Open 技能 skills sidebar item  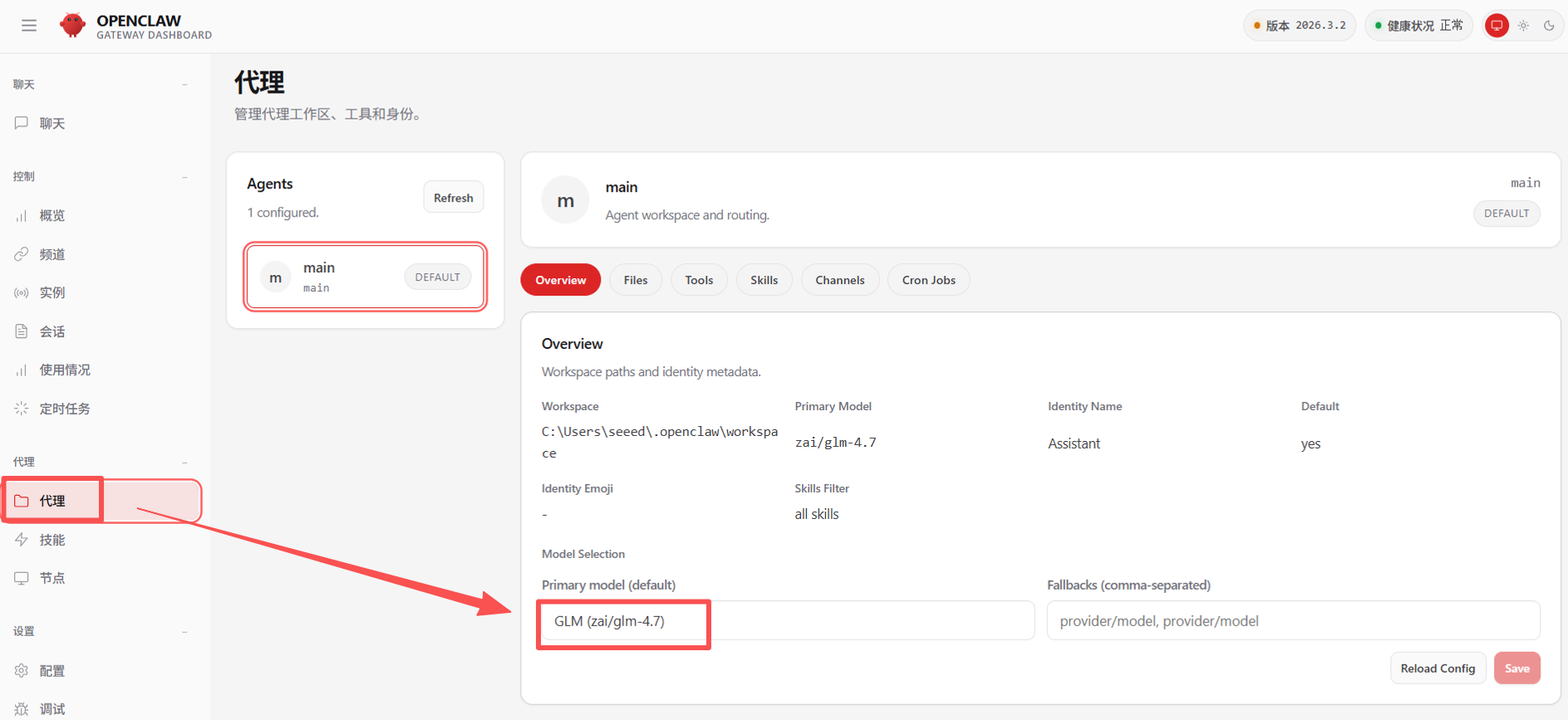point(52,540)
